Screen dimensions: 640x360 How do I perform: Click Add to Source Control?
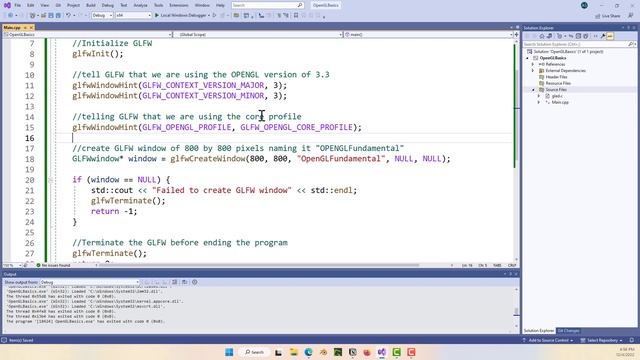(548, 340)
